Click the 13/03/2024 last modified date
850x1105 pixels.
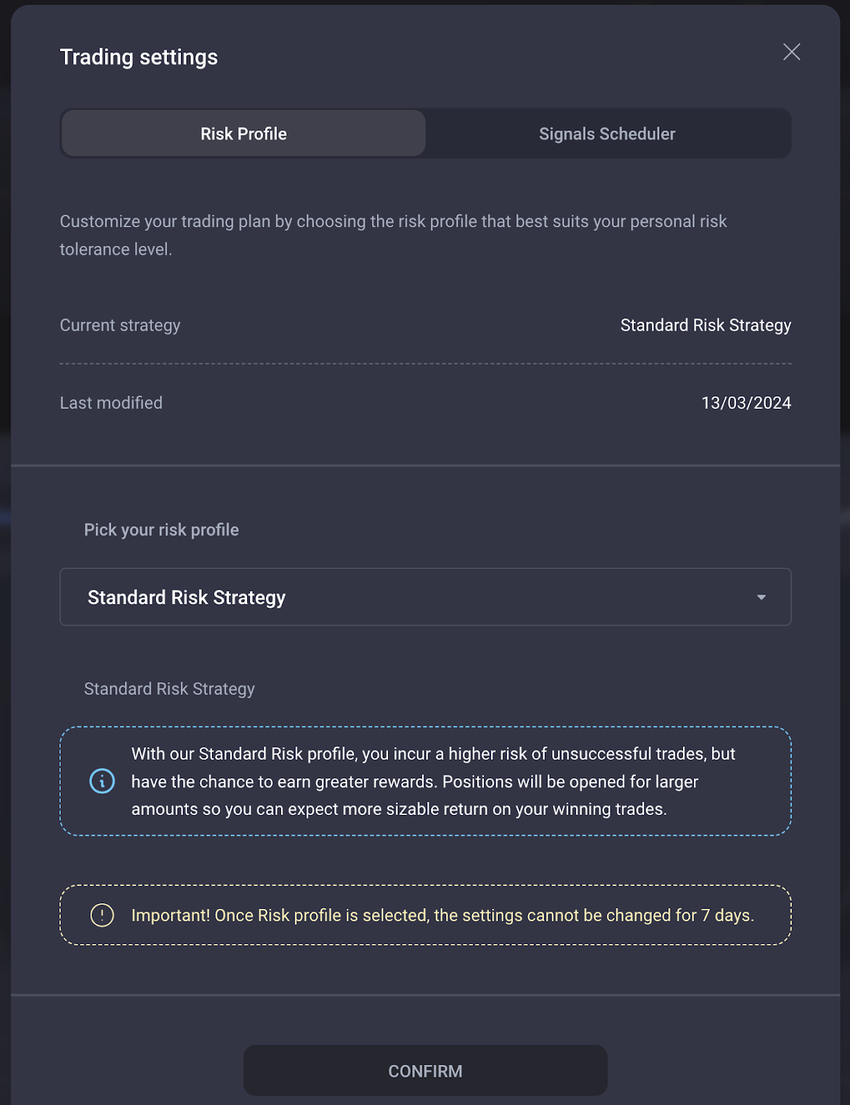coord(746,403)
